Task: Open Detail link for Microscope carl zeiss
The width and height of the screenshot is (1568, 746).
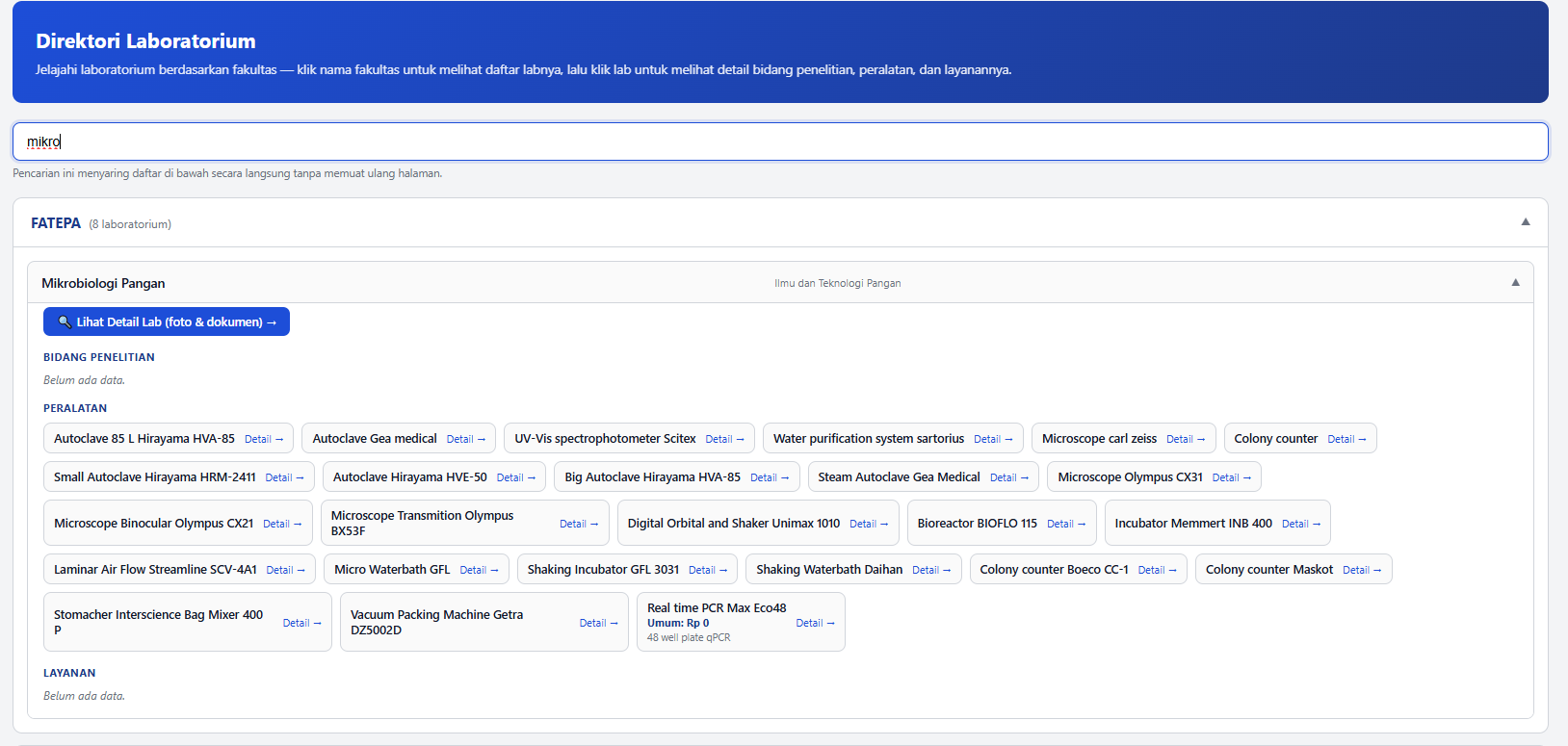Action: point(1186,439)
